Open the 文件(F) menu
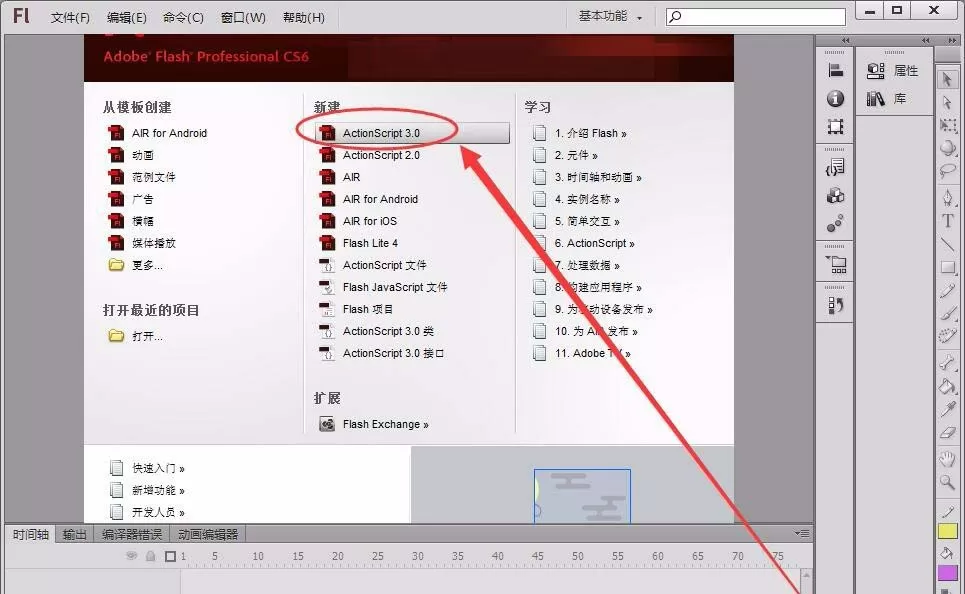 [70, 18]
